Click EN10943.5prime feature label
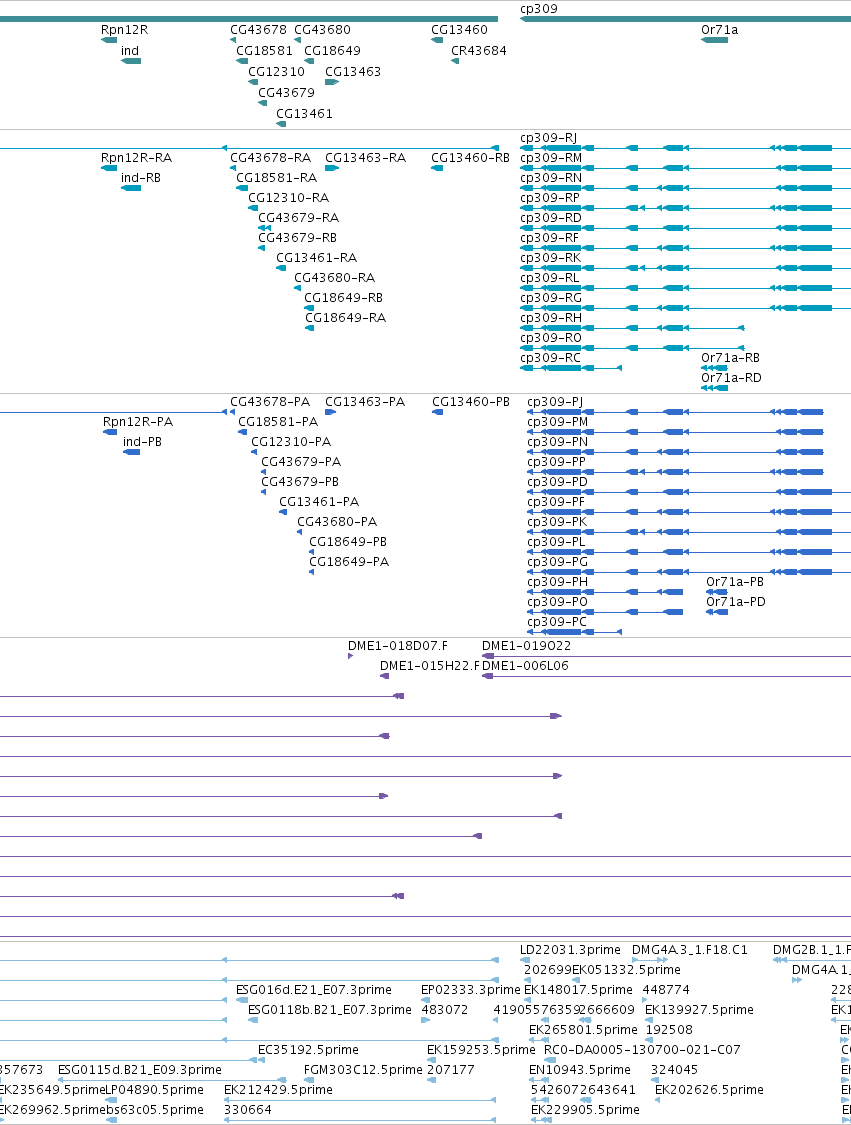851x1125 pixels. (x=580, y=1070)
